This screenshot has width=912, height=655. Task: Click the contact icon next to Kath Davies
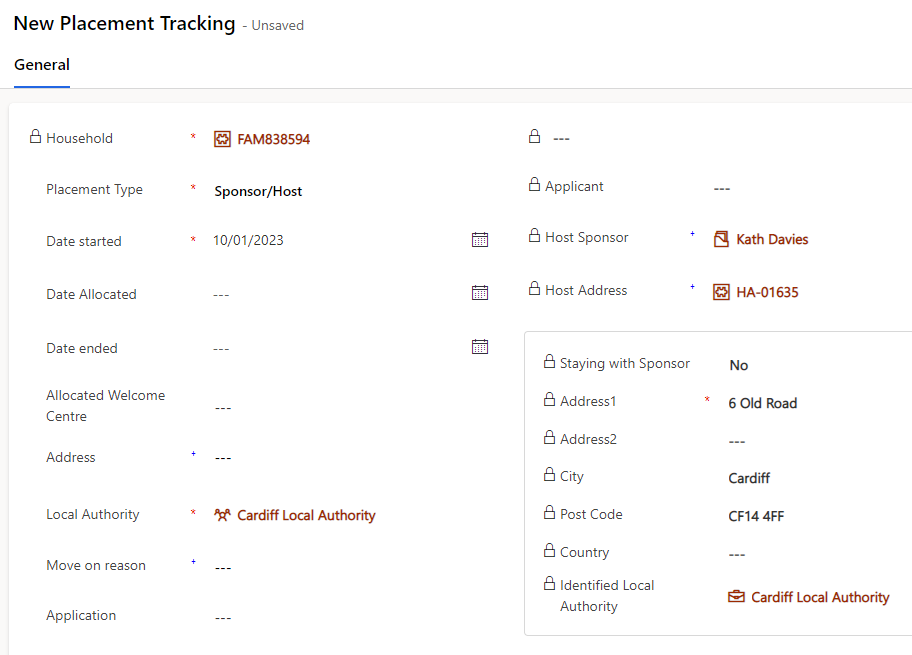[721, 239]
